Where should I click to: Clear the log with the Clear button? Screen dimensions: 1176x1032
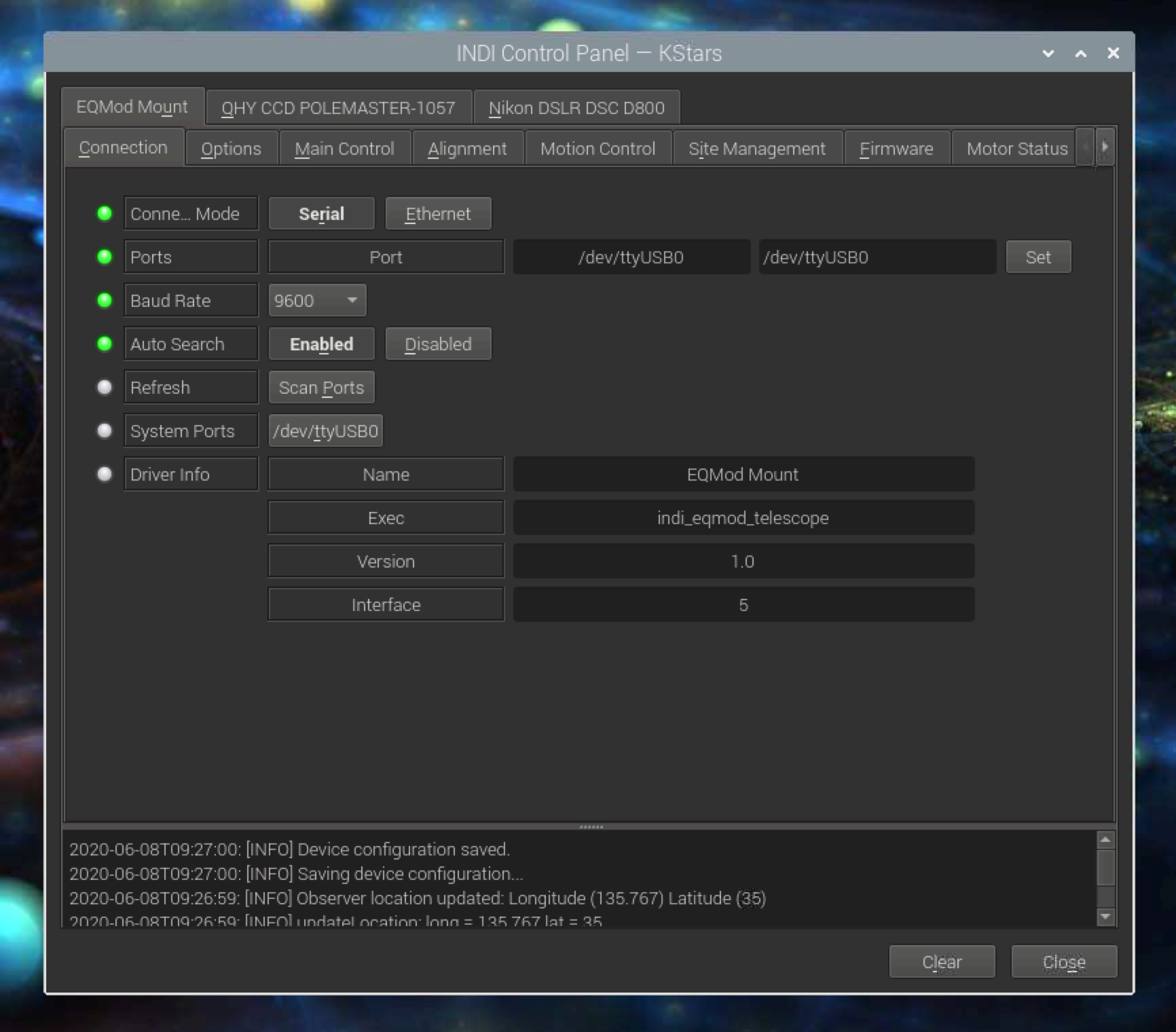tap(942, 962)
